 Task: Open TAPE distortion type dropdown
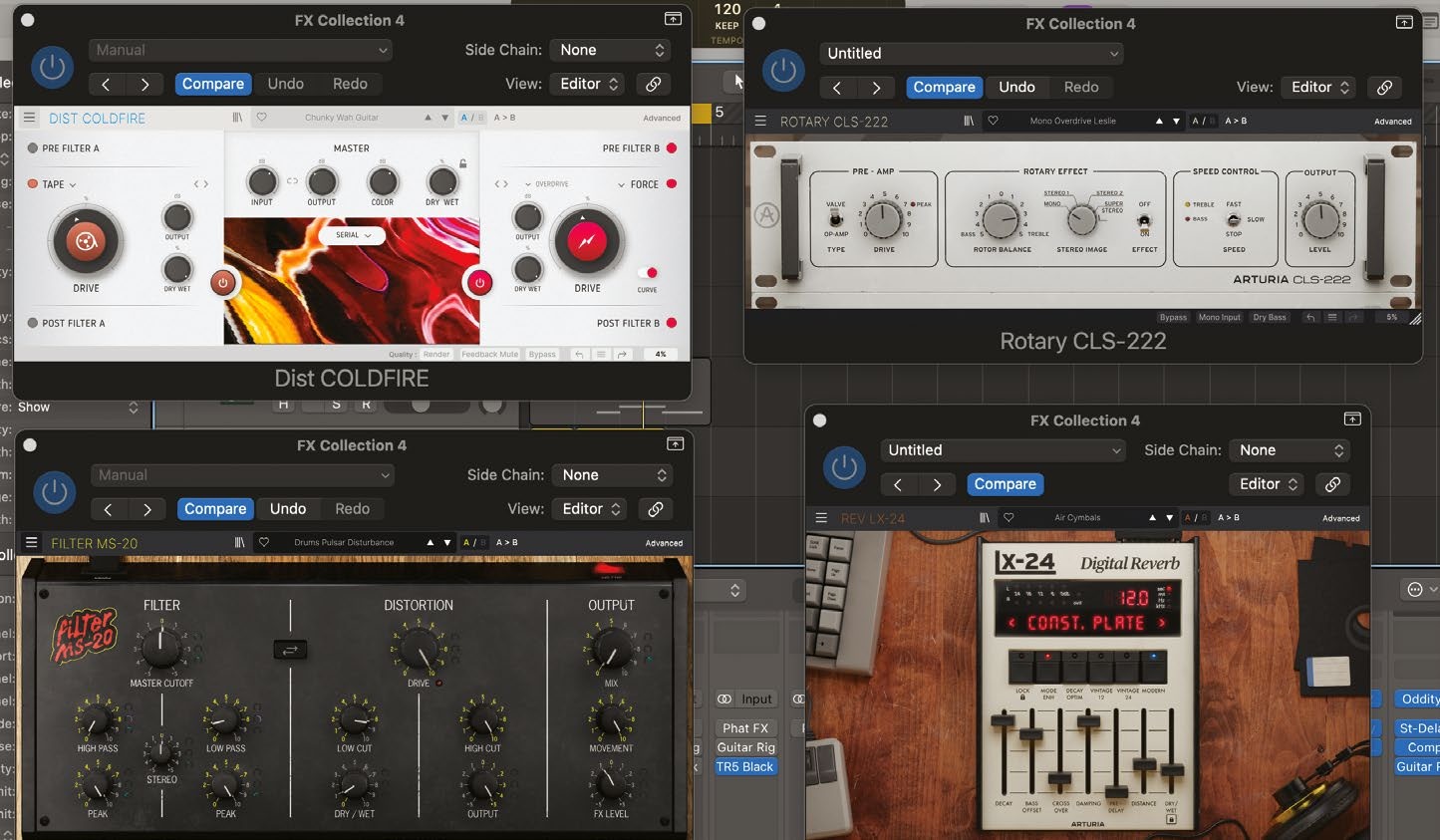(59, 184)
